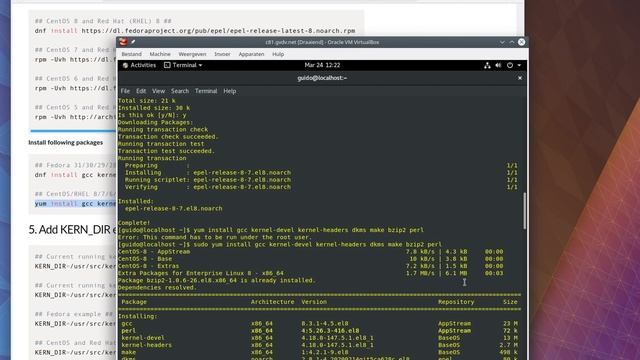Image resolution: width=640 pixels, height=360 pixels.
Task: Click the 'make' package row in terminal
Action: [319, 352]
